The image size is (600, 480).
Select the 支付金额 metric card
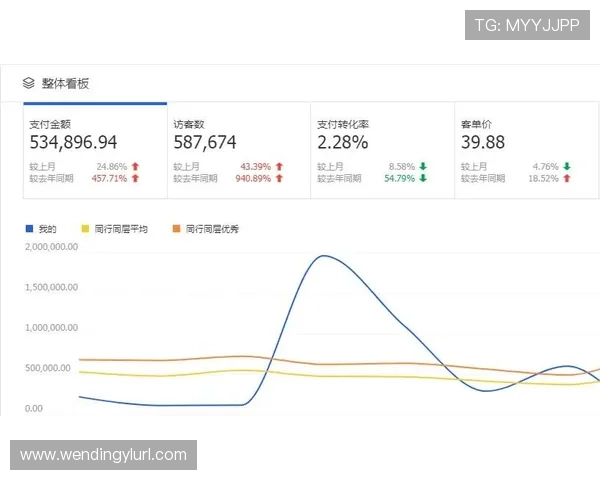pyautogui.click(x=95, y=150)
